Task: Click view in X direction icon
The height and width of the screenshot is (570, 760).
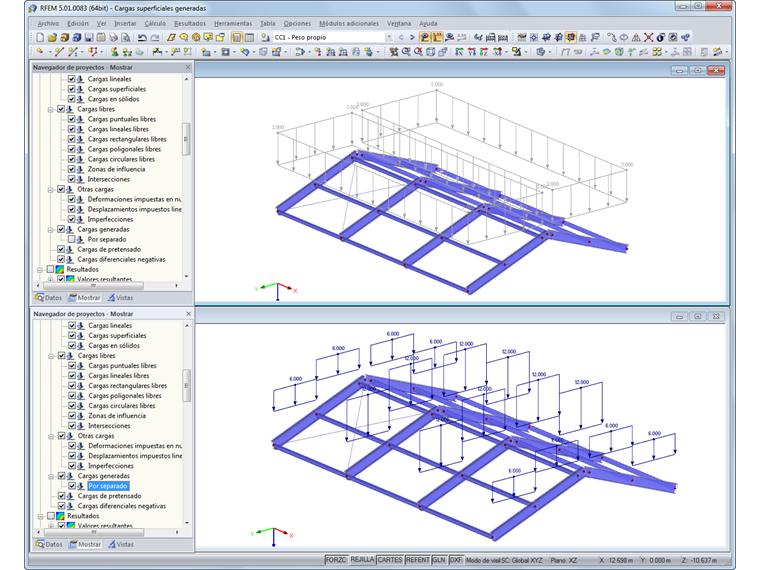Action: click(x=459, y=51)
